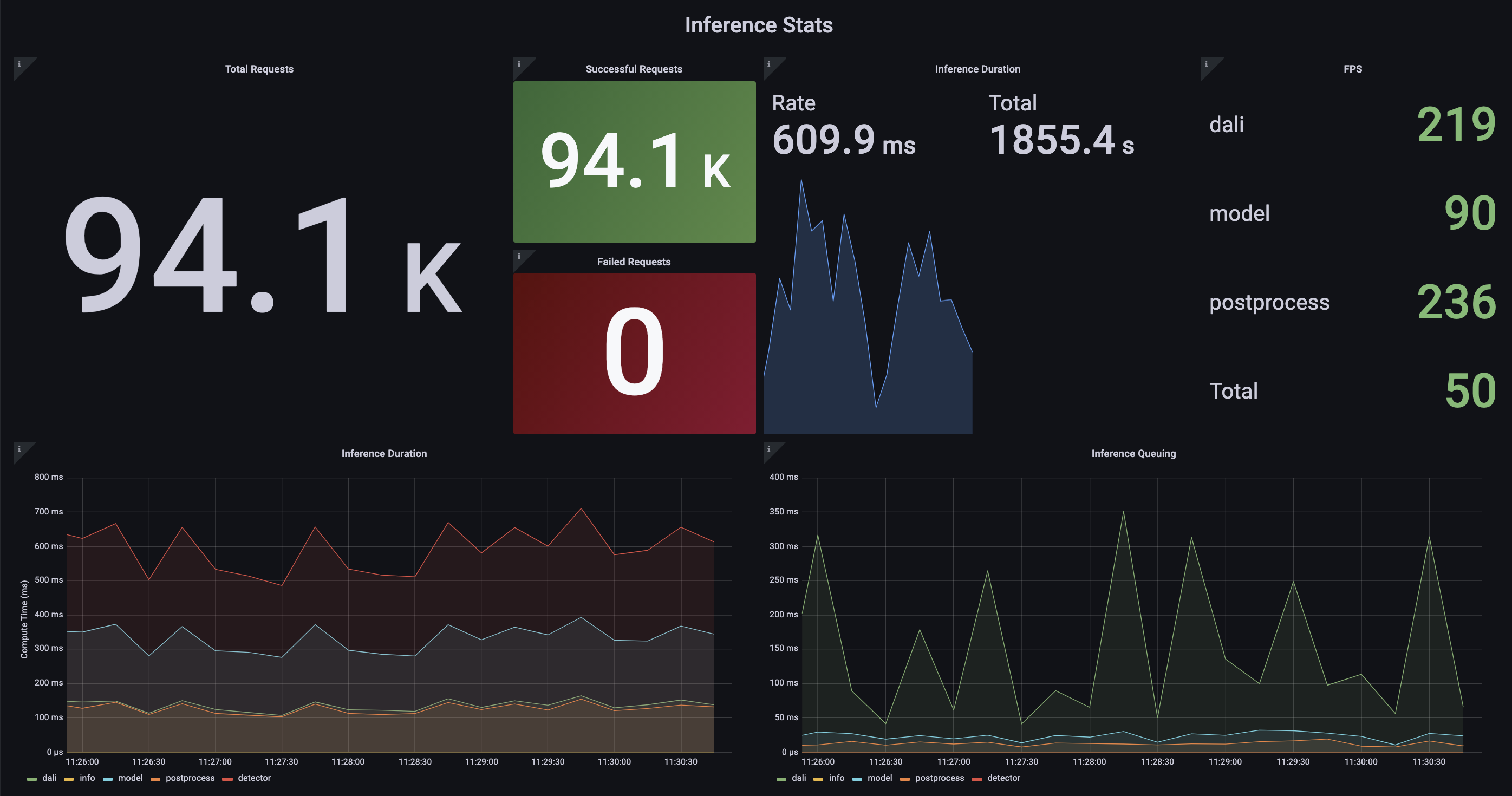The width and height of the screenshot is (1512, 796).
Task: Toggle detector series in Inference Duration legend
Action: point(253,778)
